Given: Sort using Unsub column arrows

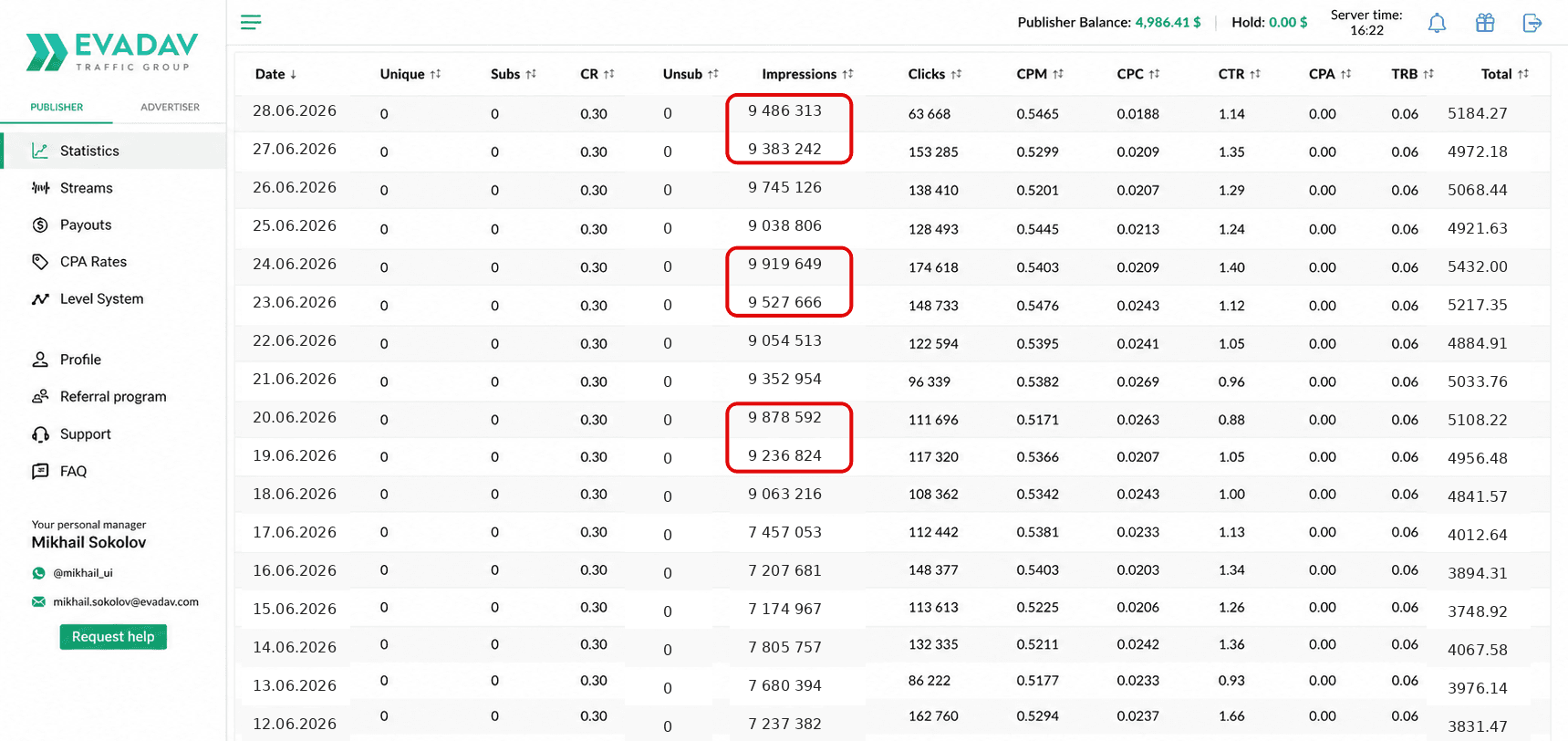Looking at the screenshot, I should click(x=713, y=74).
